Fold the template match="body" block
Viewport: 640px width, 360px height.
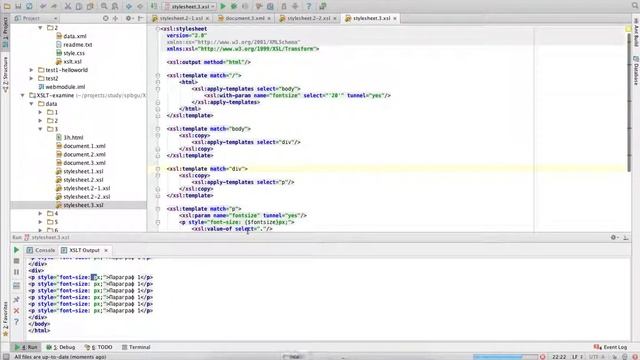pyautogui.click(x=158, y=129)
